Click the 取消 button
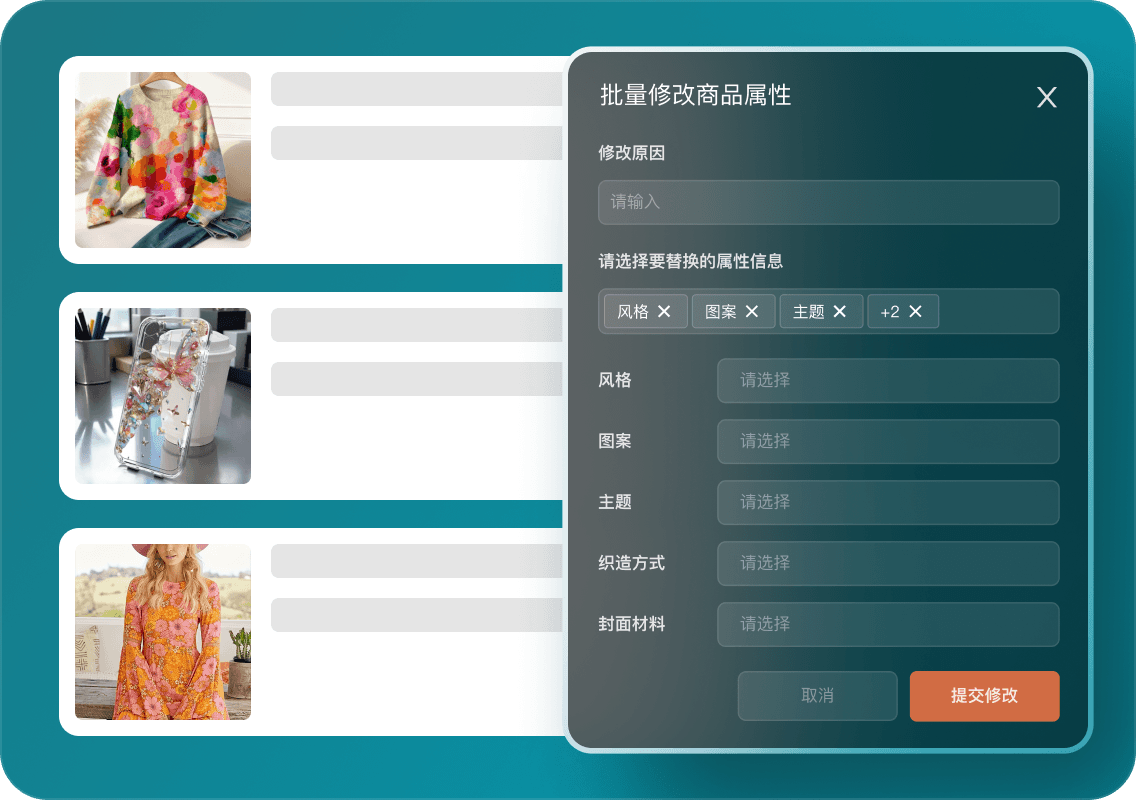This screenshot has height=800, width=1136. (817, 696)
